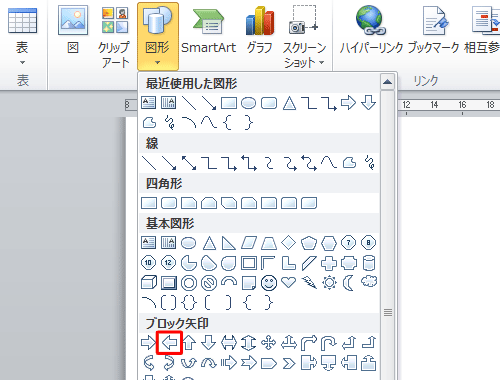Select Vertical Text Box in recent shapes
Viewport: 500px width, 380px height.
coord(169,103)
